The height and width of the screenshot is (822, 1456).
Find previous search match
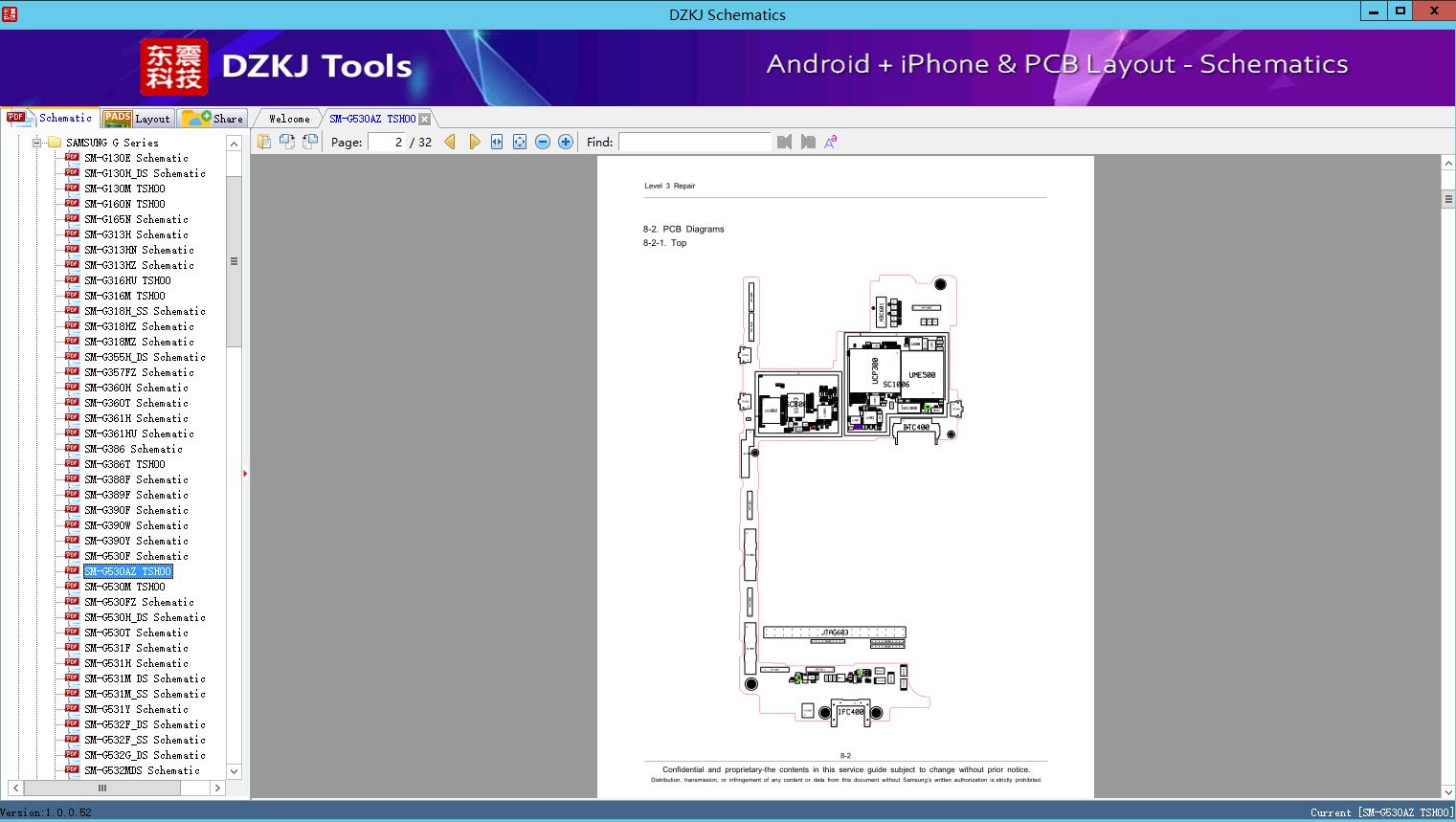tap(785, 142)
